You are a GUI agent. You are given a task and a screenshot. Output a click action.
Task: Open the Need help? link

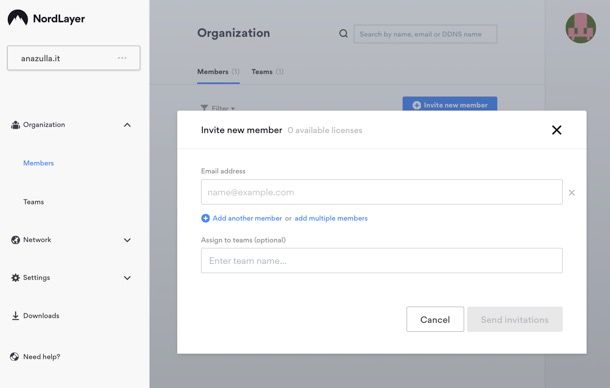42,356
